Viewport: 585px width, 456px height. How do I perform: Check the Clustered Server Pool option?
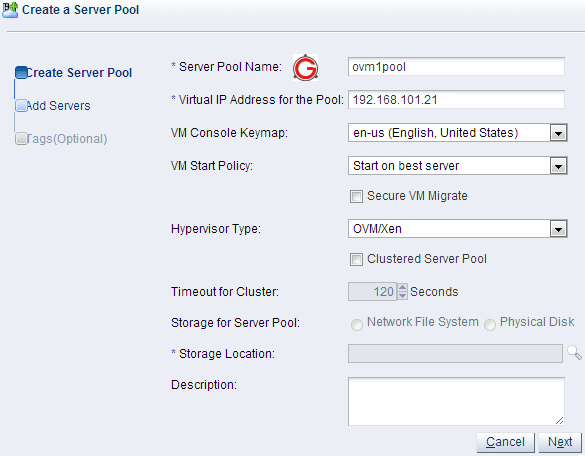pos(356,259)
